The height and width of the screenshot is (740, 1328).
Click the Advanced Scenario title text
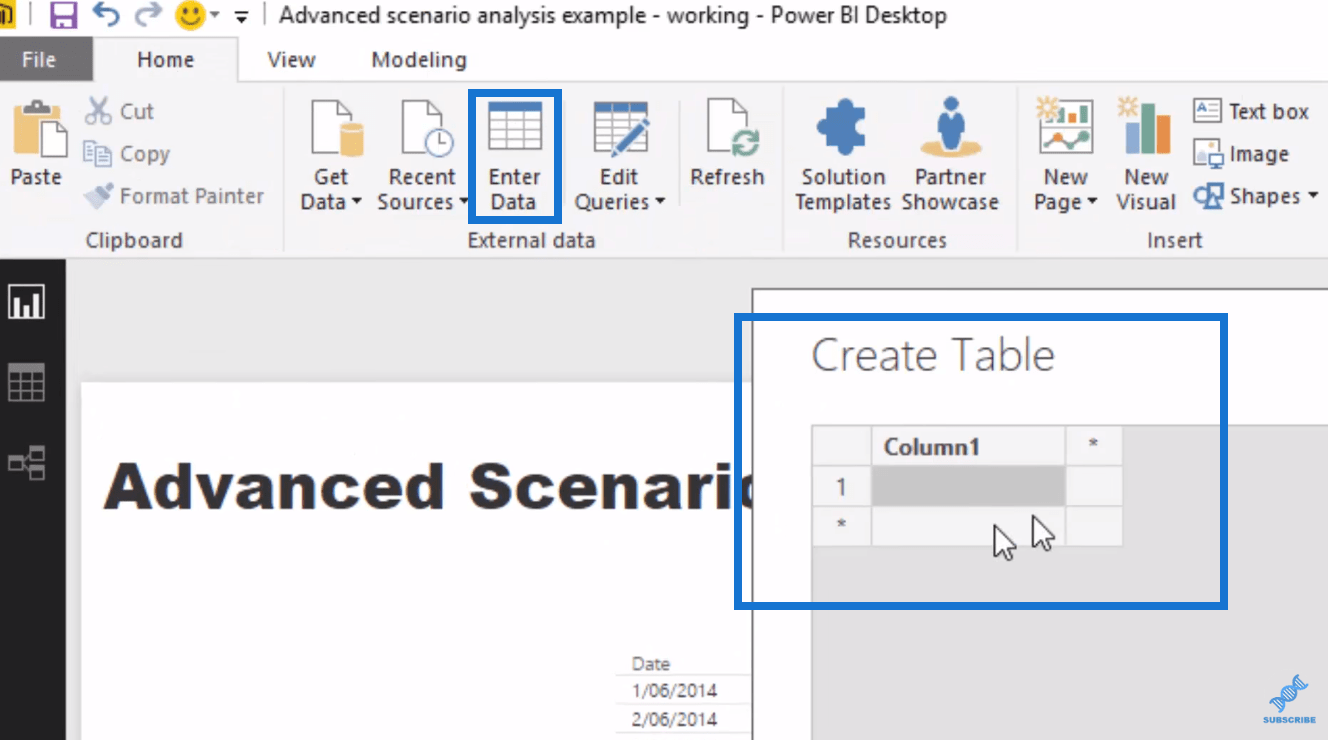click(427, 487)
